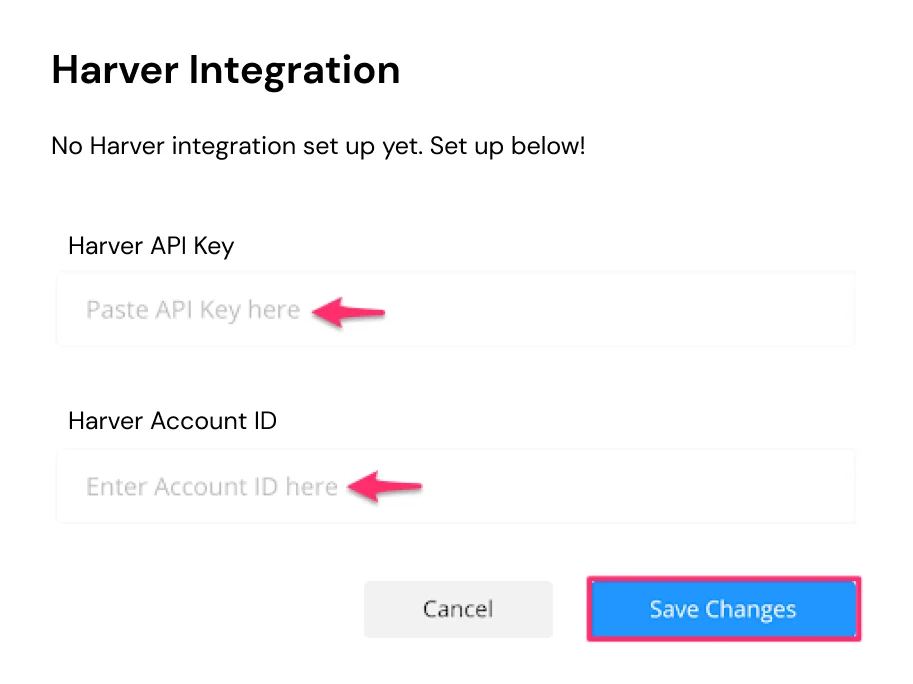Screen dimensions: 913x684
Task: Click the 'Harver Integration' heading
Action: (x=225, y=70)
